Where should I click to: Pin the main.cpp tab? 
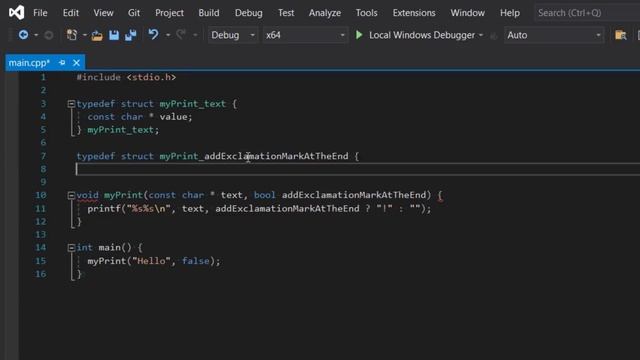tap(62, 62)
